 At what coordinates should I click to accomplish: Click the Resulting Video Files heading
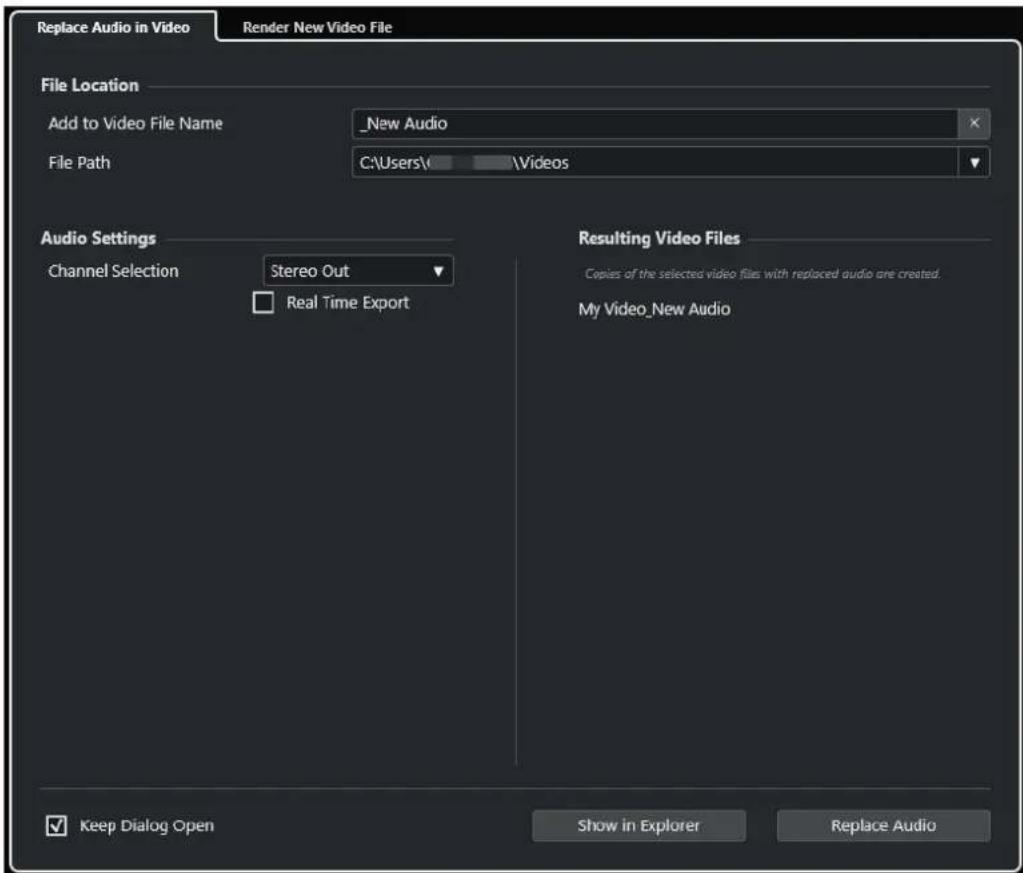[x=659, y=238]
